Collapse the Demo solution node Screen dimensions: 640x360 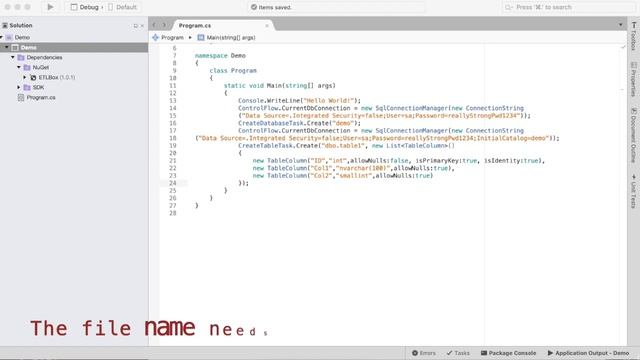coord(2,37)
